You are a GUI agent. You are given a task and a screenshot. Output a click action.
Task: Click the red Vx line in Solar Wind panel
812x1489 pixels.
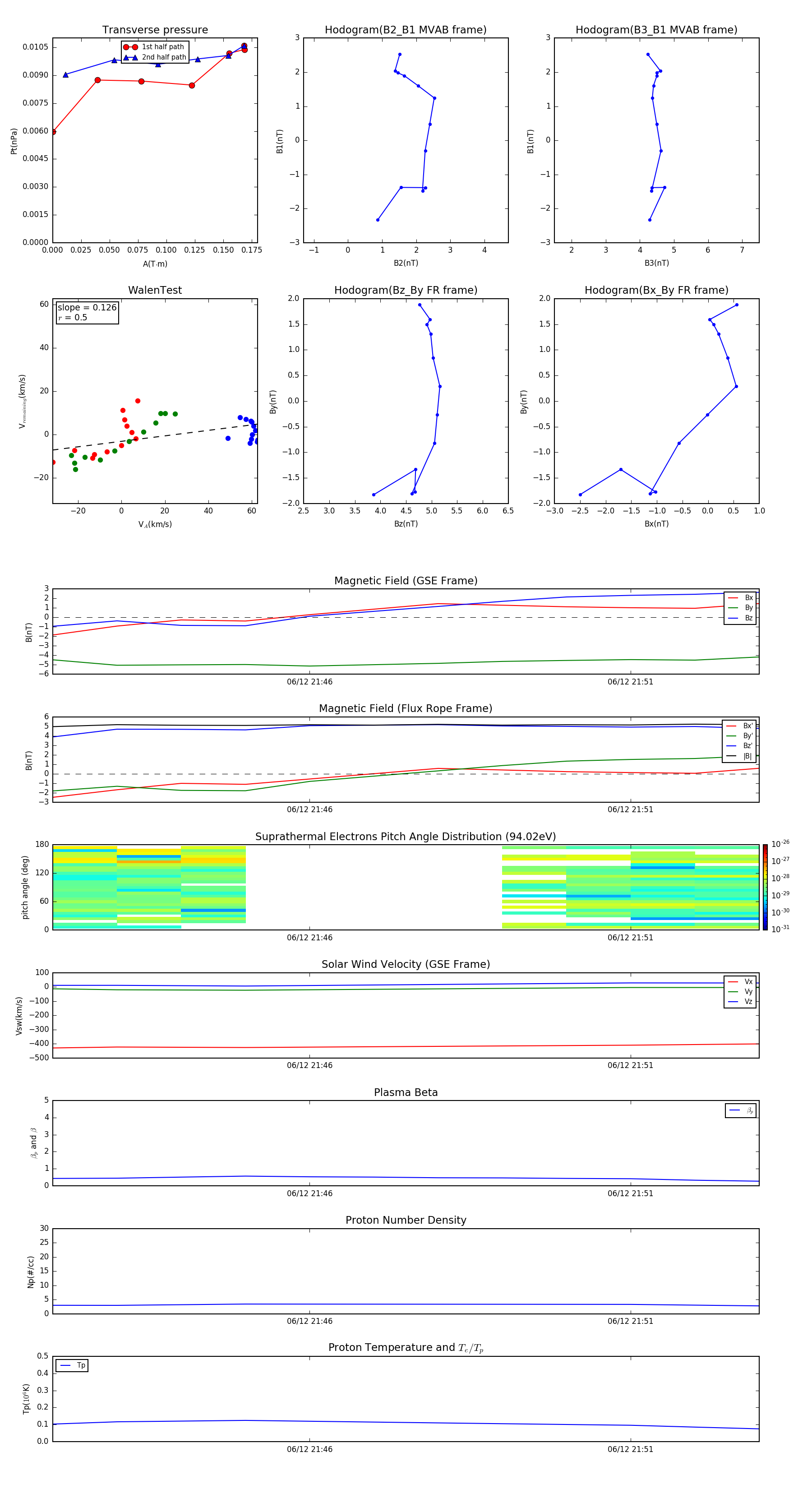tap(406, 1046)
